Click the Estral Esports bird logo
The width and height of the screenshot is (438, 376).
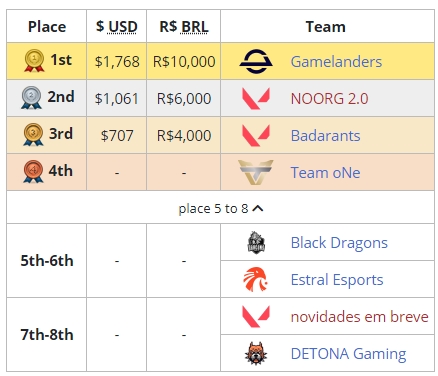click(x=255, y=279)
